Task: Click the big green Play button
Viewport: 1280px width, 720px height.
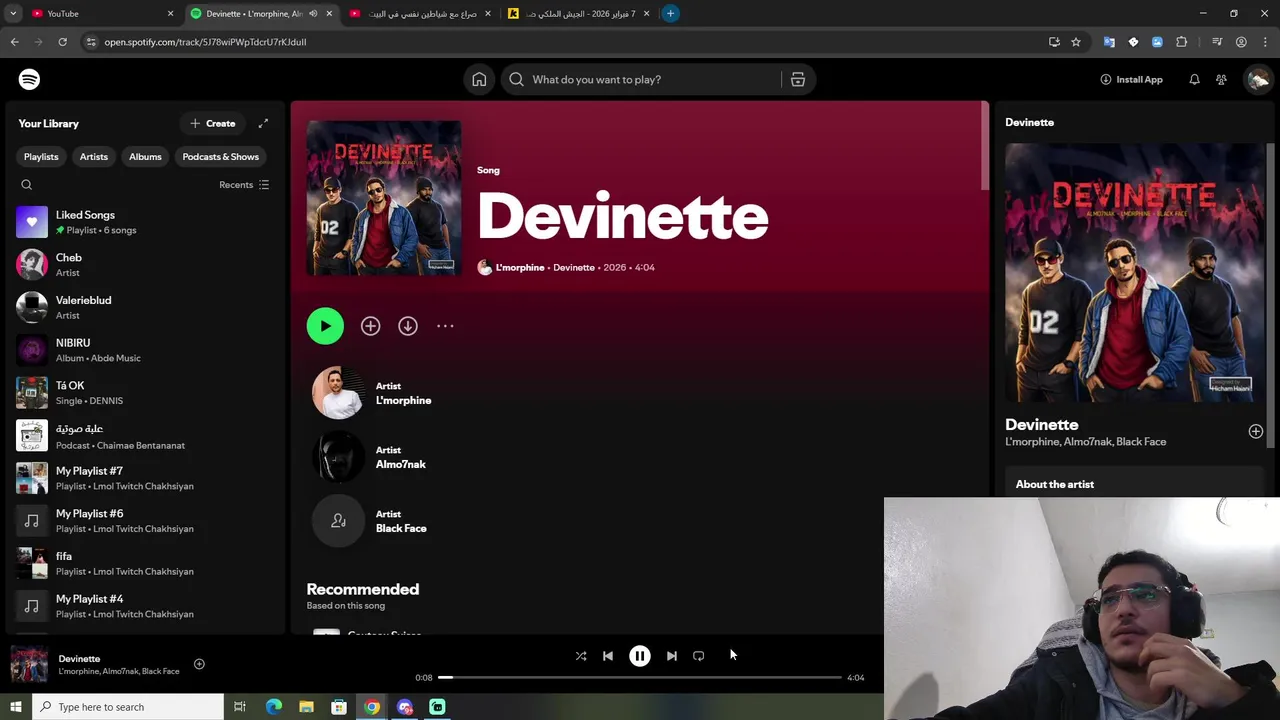Action: (325, 326)
